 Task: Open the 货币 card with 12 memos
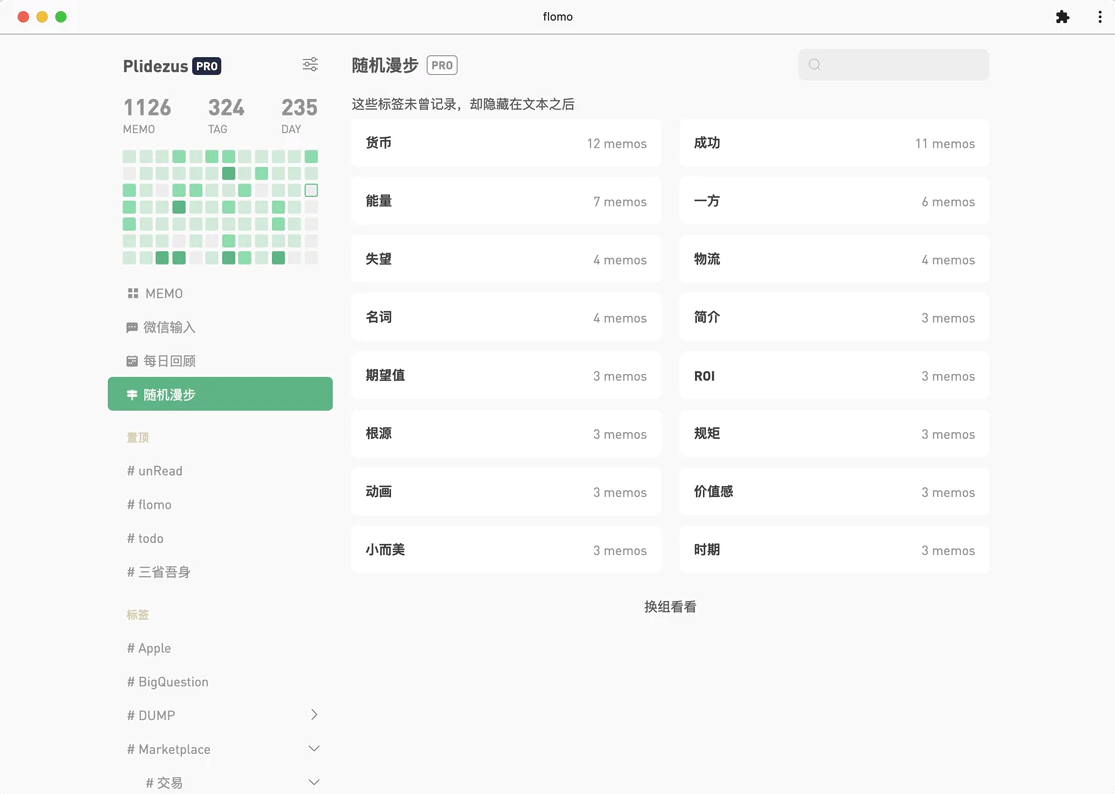pyautogui.click(x=506, y=143)
